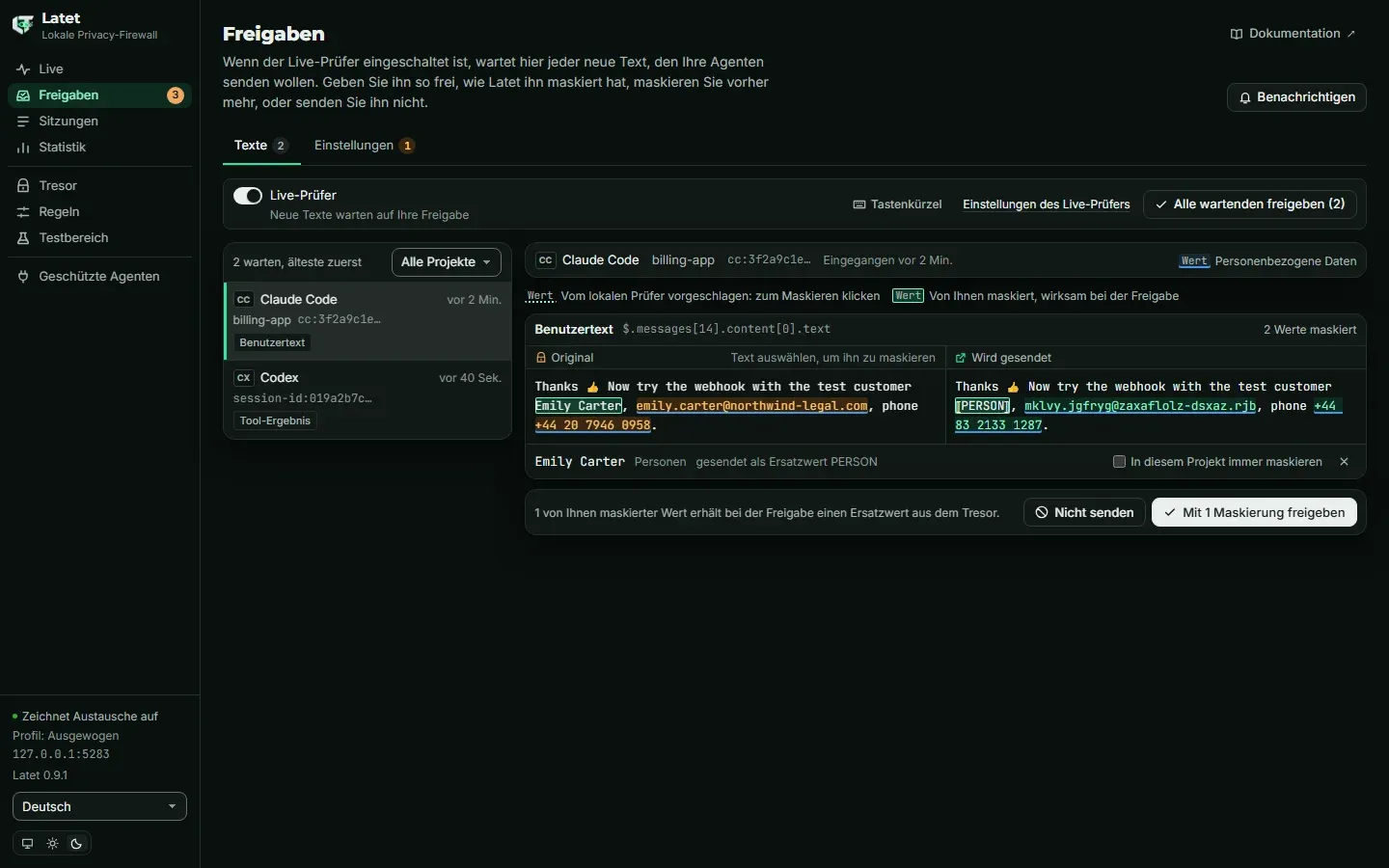
Task: Click the [PERSON] placeholder in Wird gesendet
Action: [x=982, y=406]
